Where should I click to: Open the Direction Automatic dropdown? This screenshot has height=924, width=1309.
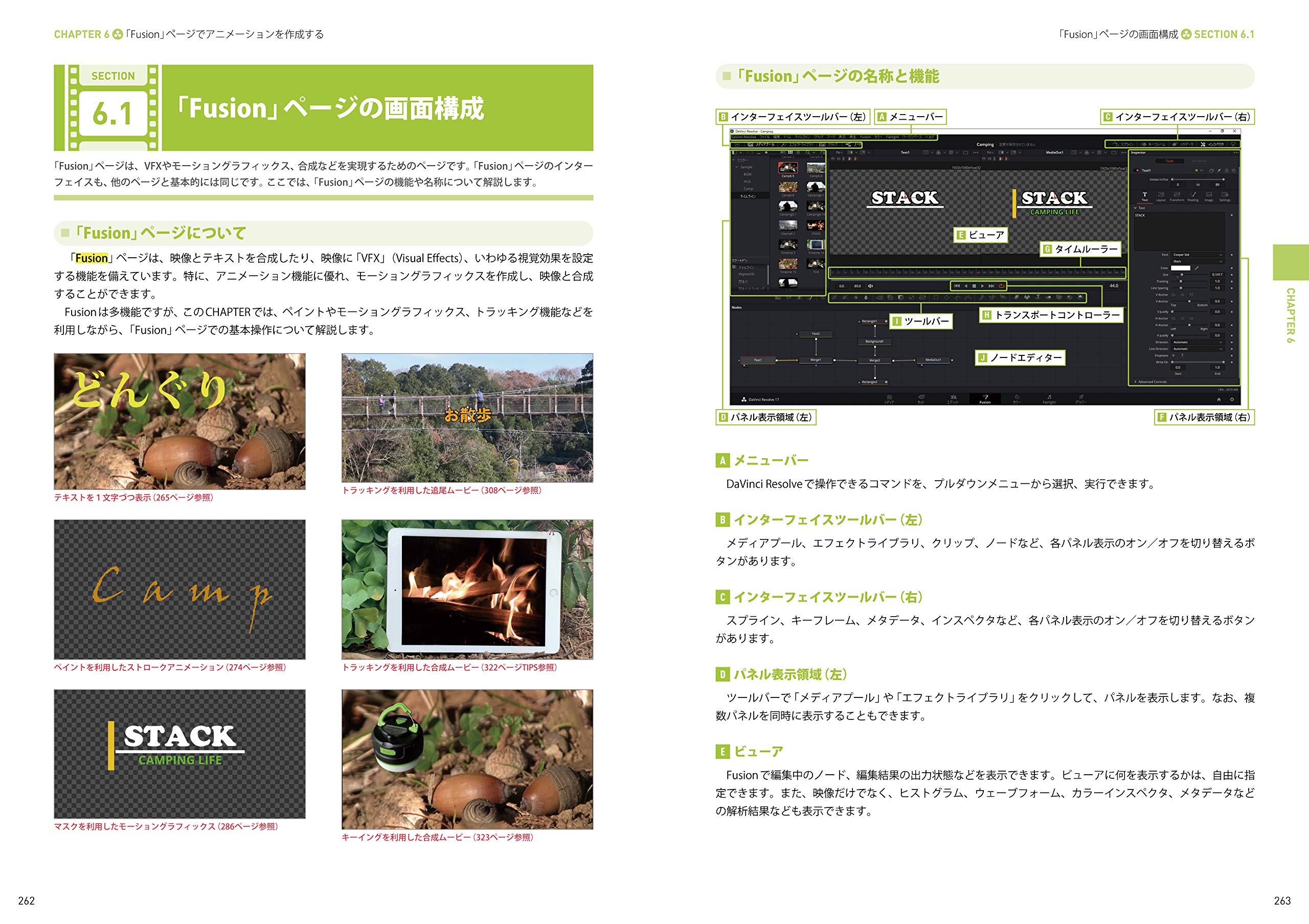[x=1197, y=342]
